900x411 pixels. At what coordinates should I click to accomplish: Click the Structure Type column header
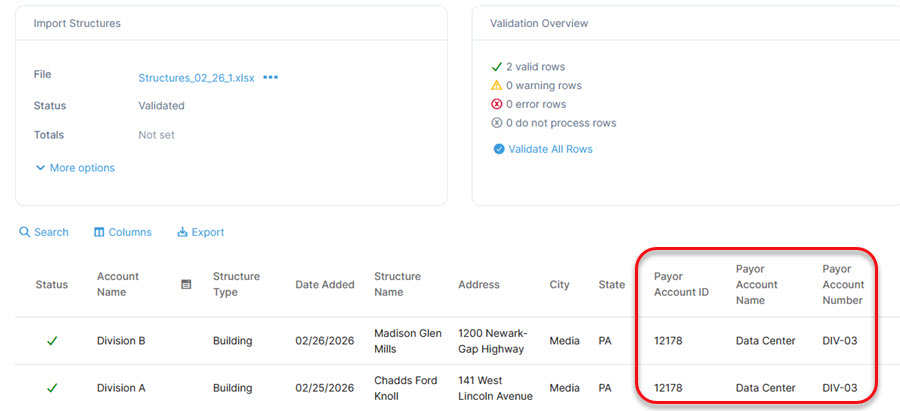[236, 284]
